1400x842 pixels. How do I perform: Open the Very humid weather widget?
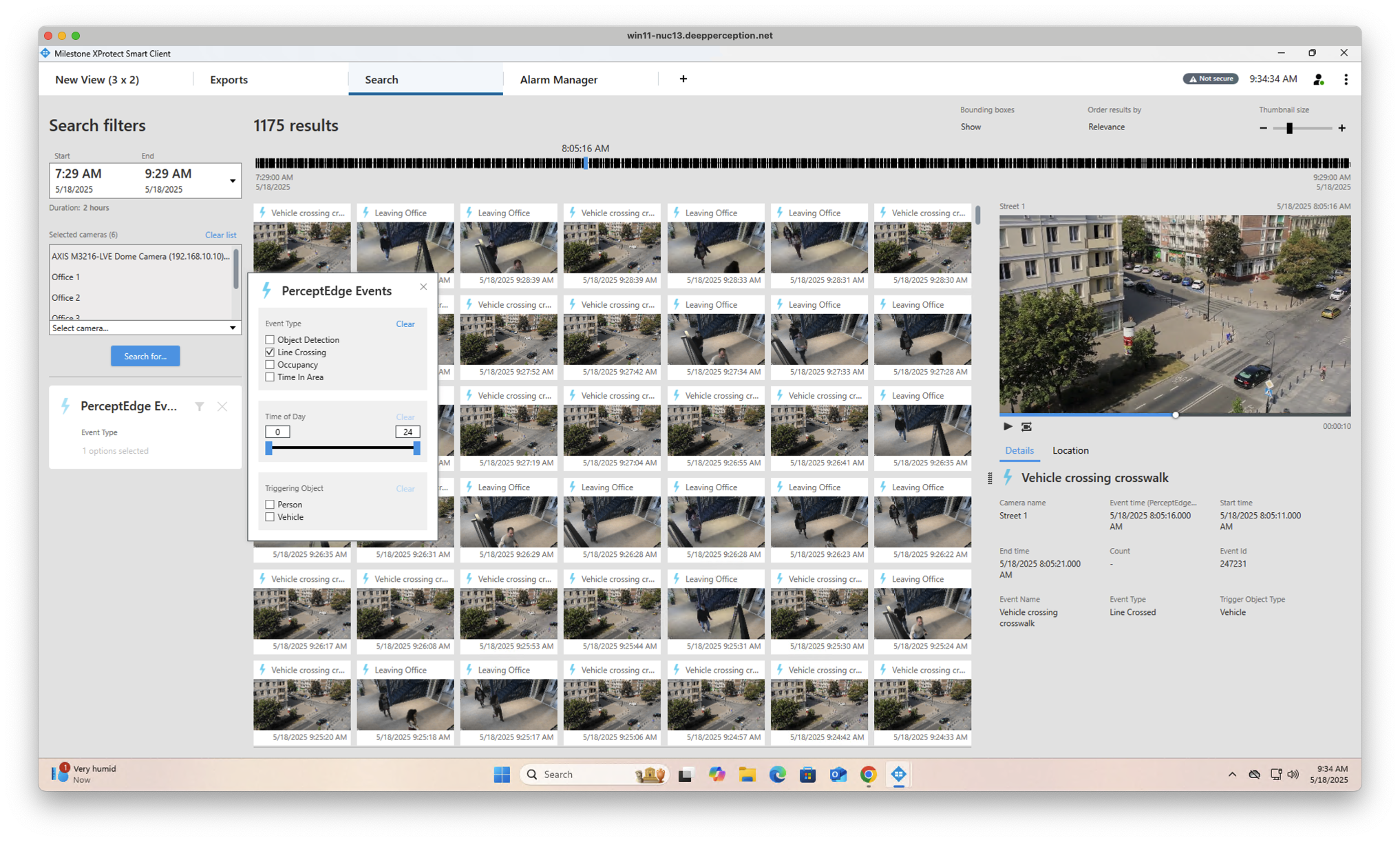84,774
